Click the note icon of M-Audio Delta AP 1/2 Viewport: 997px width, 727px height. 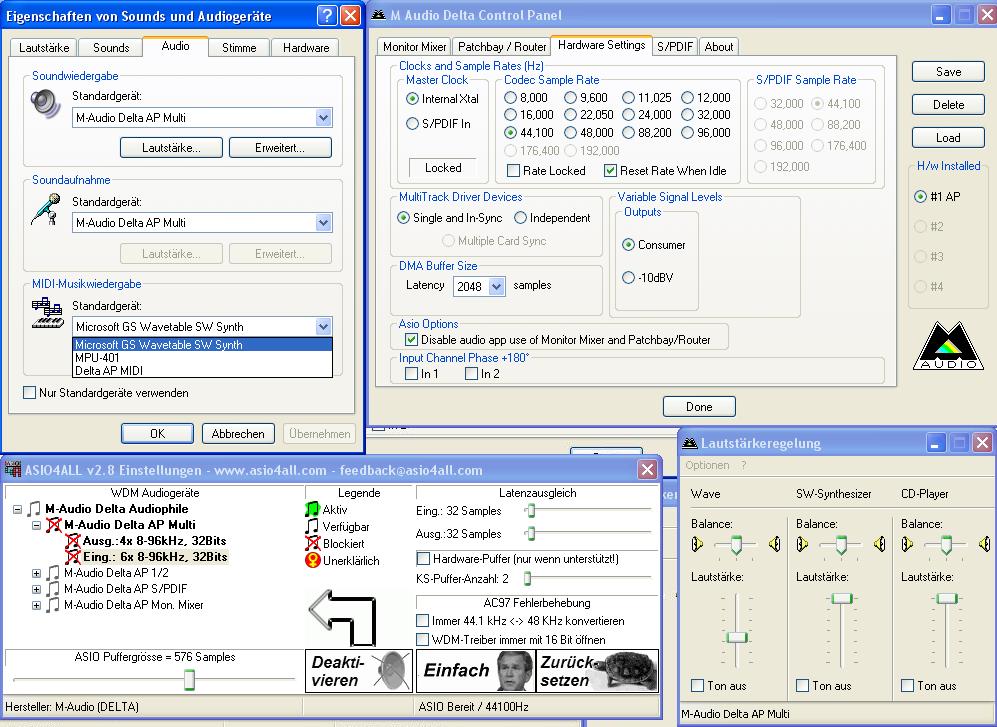pyautogui.click(x=53, y=573)
